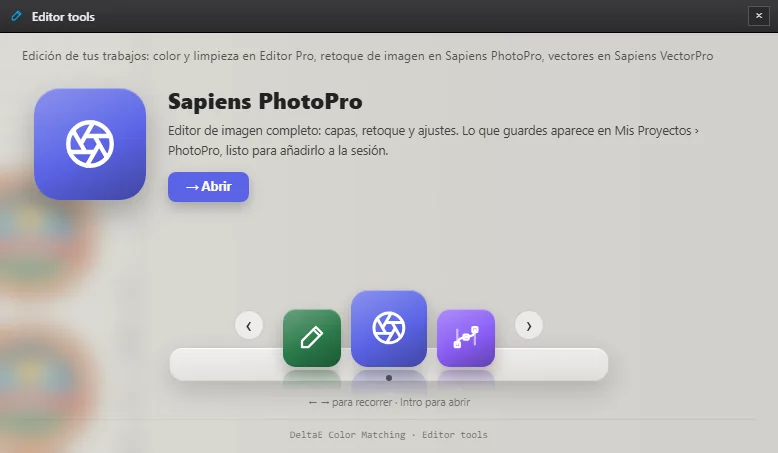Click the Editor tools window title
This screenshot has width=778, height=453.
pos(64,16)
